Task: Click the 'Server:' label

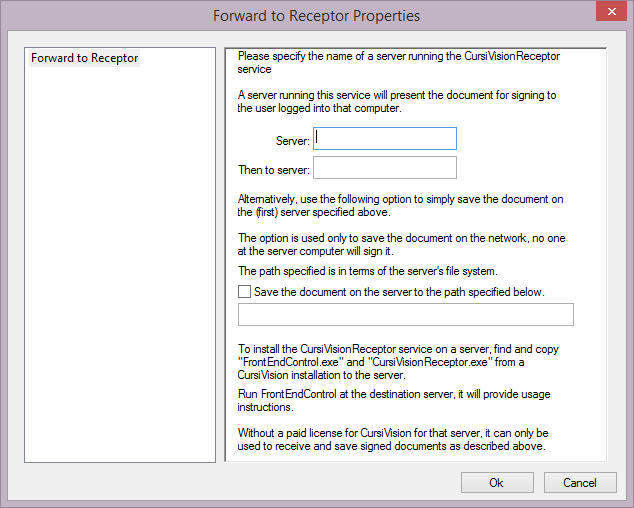Action: (292, 141)
